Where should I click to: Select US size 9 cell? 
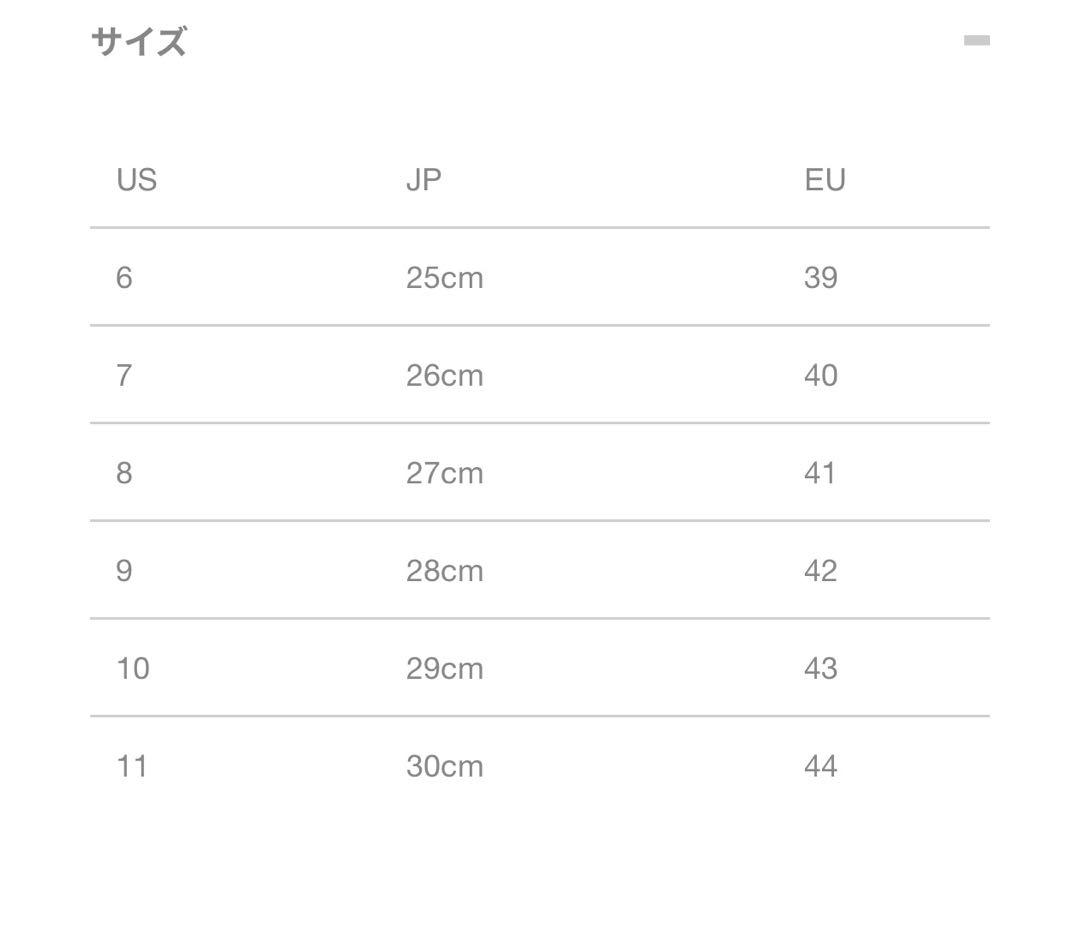124,570
